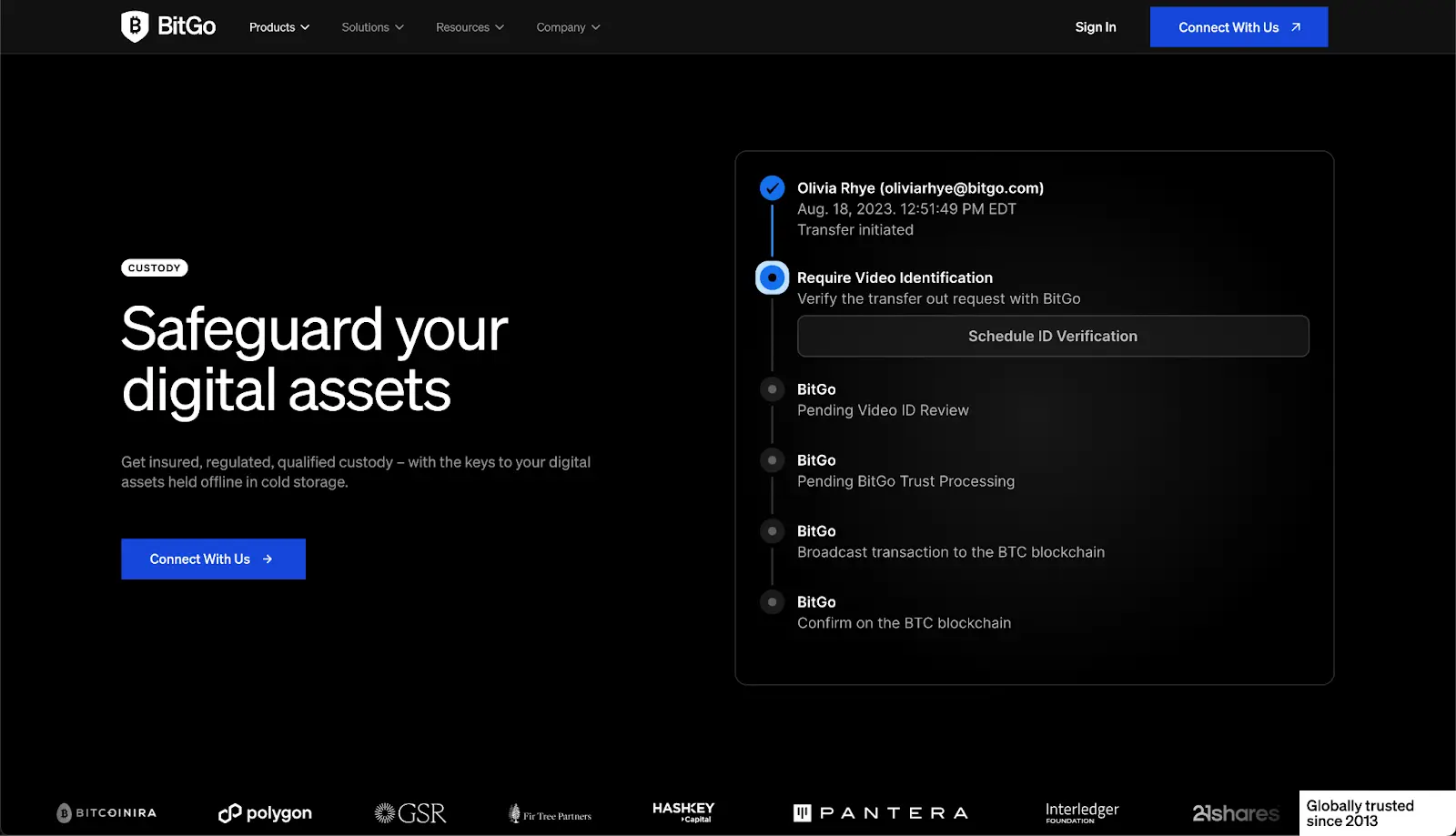1456x836 pixels.
Task: Click the BitGo shield logo icon
Action: click(x=135, y=26)
